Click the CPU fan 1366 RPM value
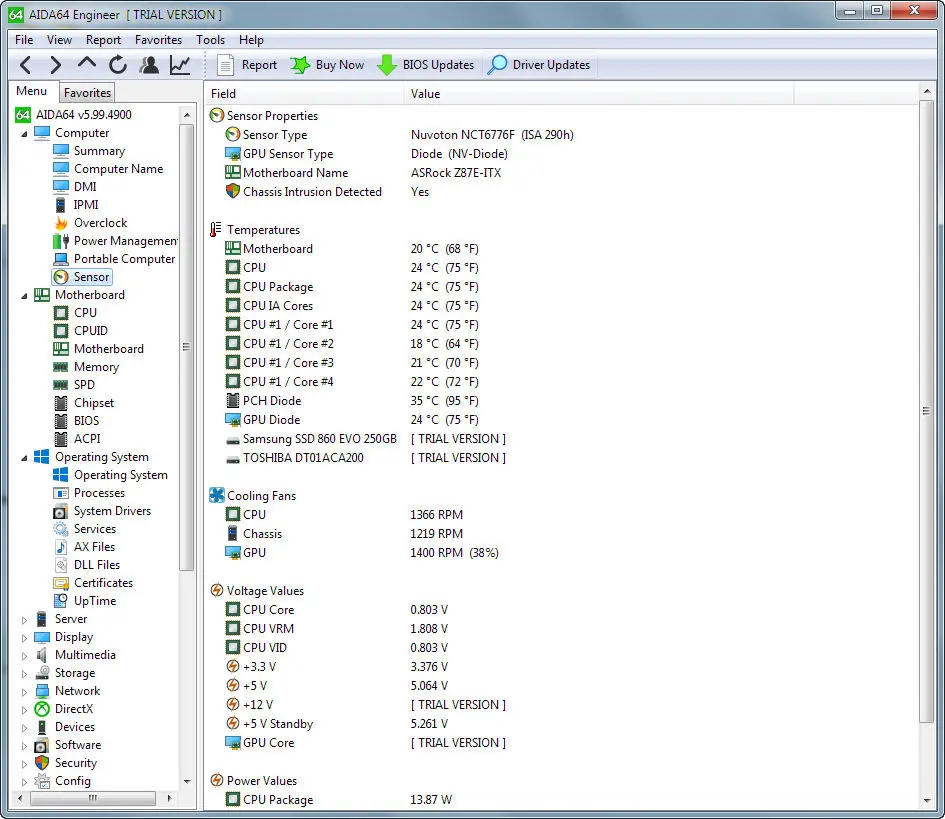 tap(436, 515)
